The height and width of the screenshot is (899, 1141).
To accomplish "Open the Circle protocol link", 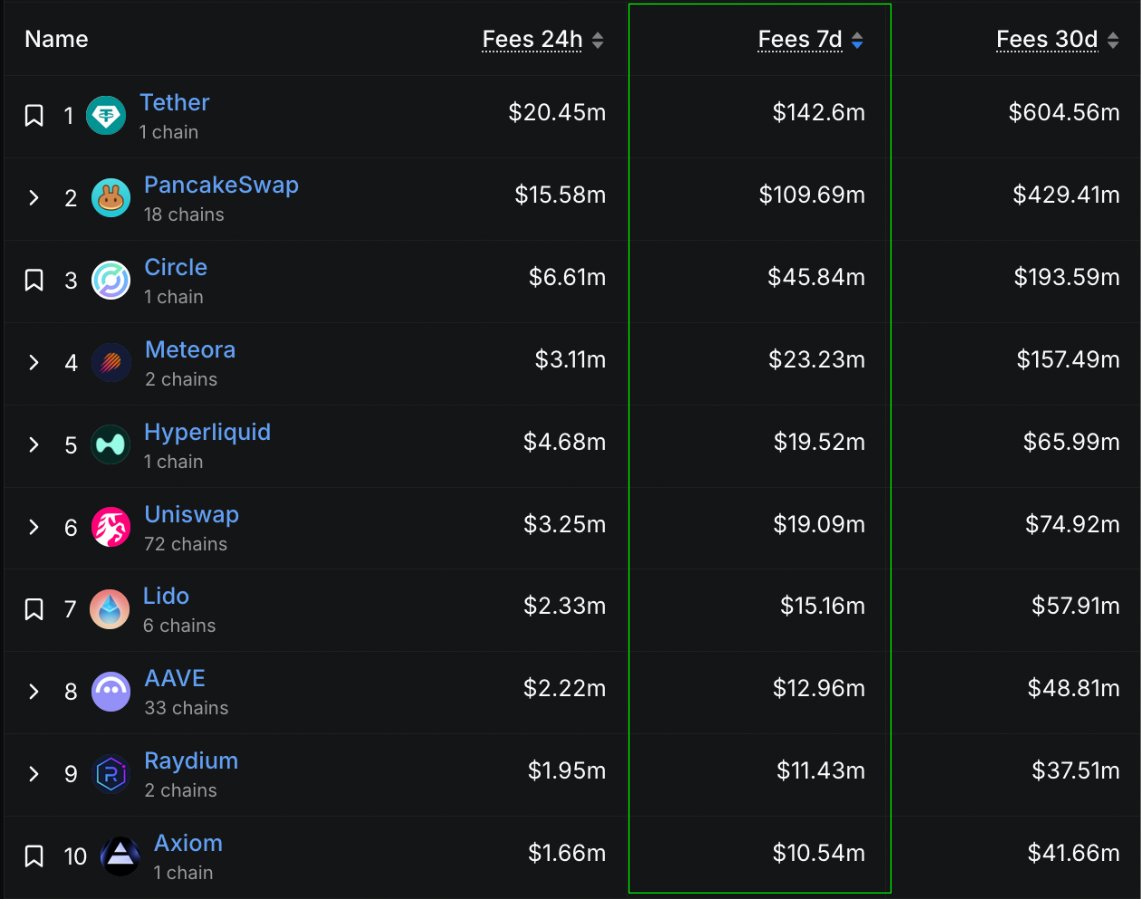I will (175, 266).
